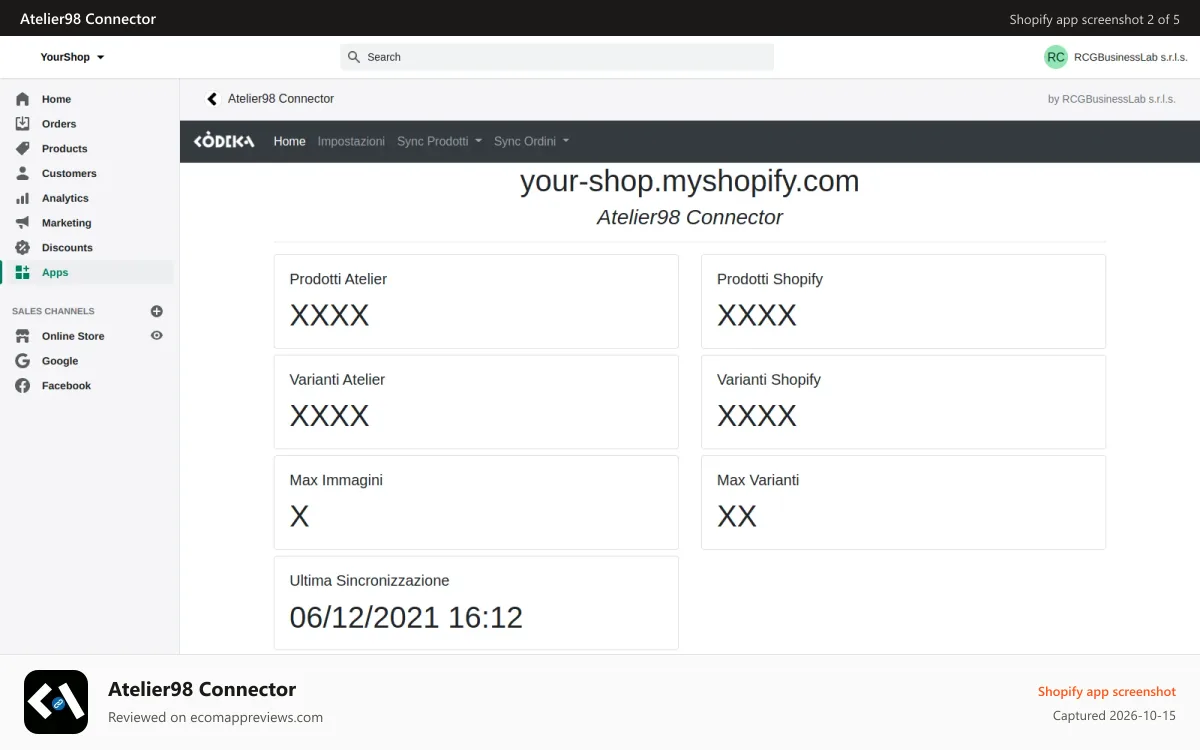Screen dimensions: 1200x750
Task: Click the Max Immagini card
Action: click(x=476, y=502)
